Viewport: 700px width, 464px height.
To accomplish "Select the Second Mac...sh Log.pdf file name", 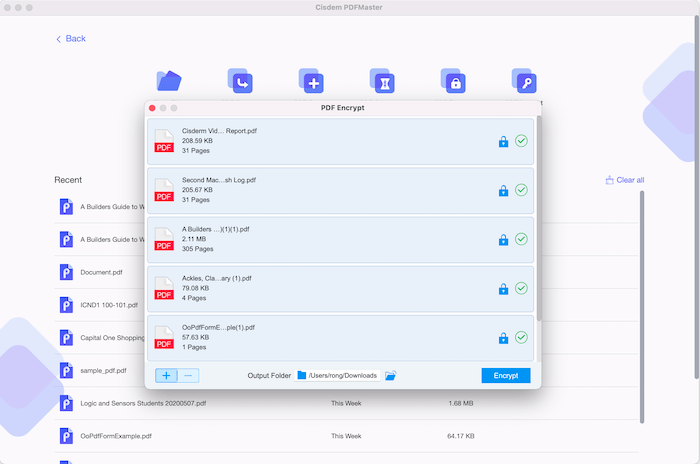I will 219,180.
